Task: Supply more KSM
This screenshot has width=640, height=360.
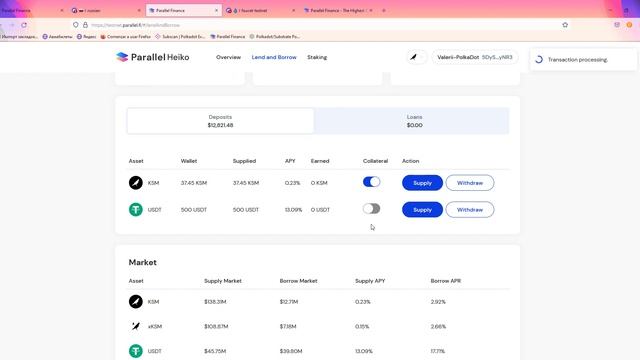Action: tap(422, 183)
